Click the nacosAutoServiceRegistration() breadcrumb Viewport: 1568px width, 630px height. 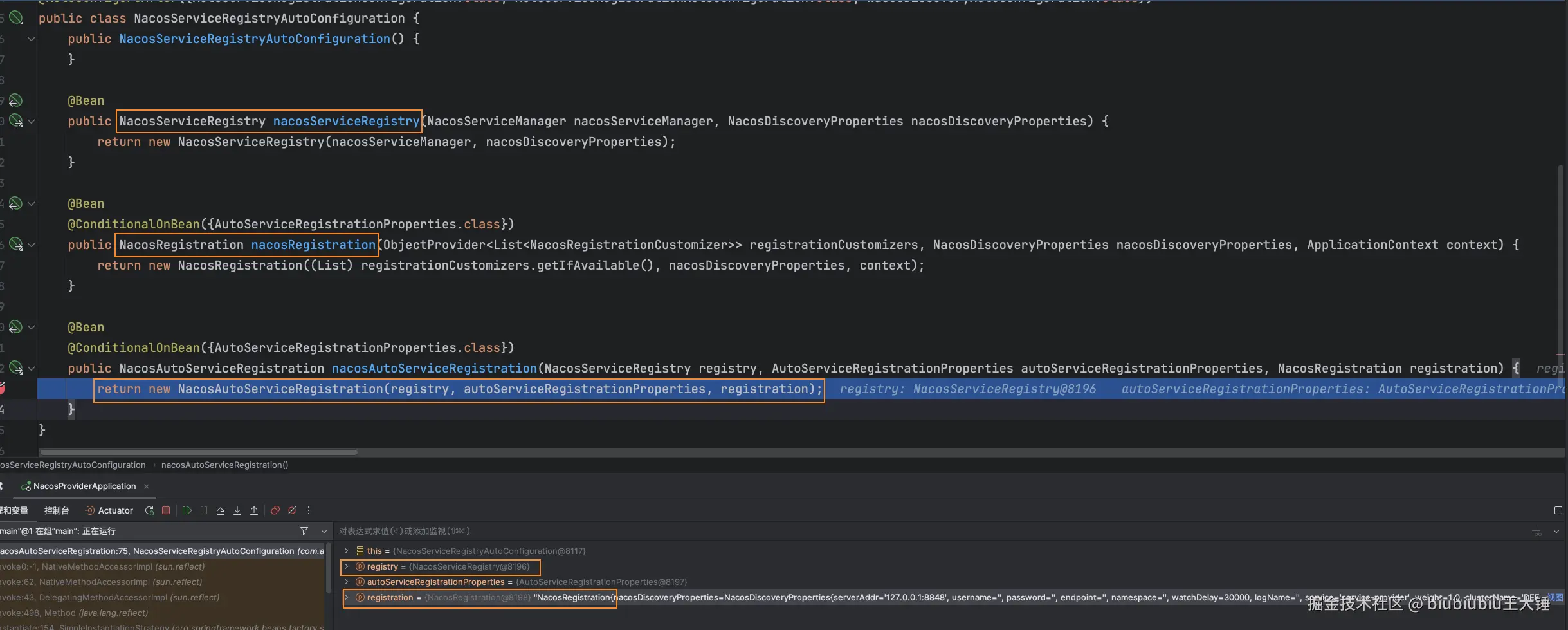224,465
